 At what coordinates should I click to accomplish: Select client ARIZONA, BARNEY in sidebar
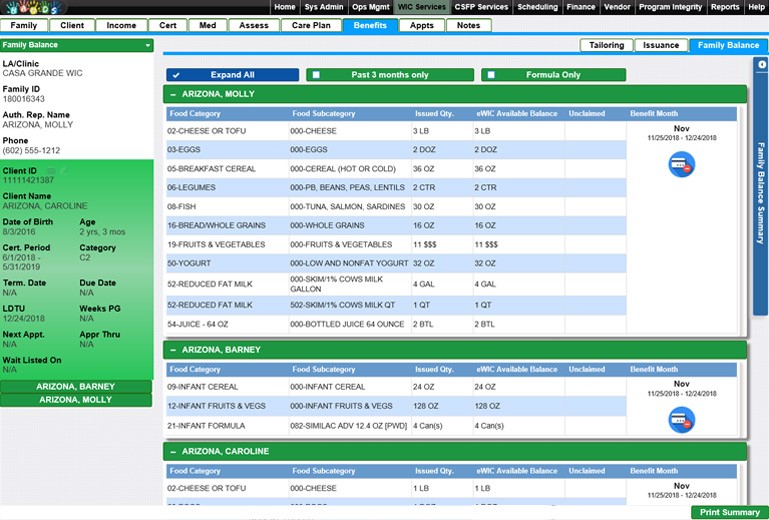[76, 386]
